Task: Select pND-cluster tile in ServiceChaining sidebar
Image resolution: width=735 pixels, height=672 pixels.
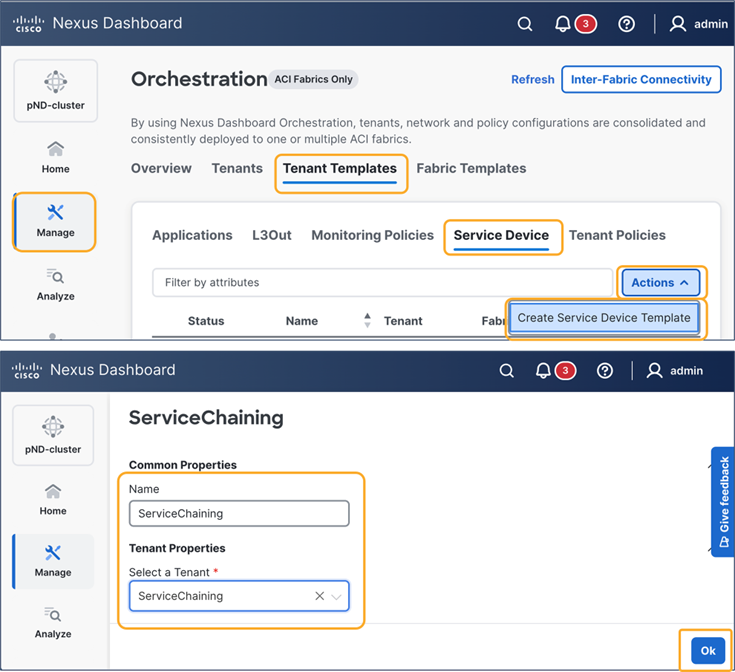Action: (53, 435)
